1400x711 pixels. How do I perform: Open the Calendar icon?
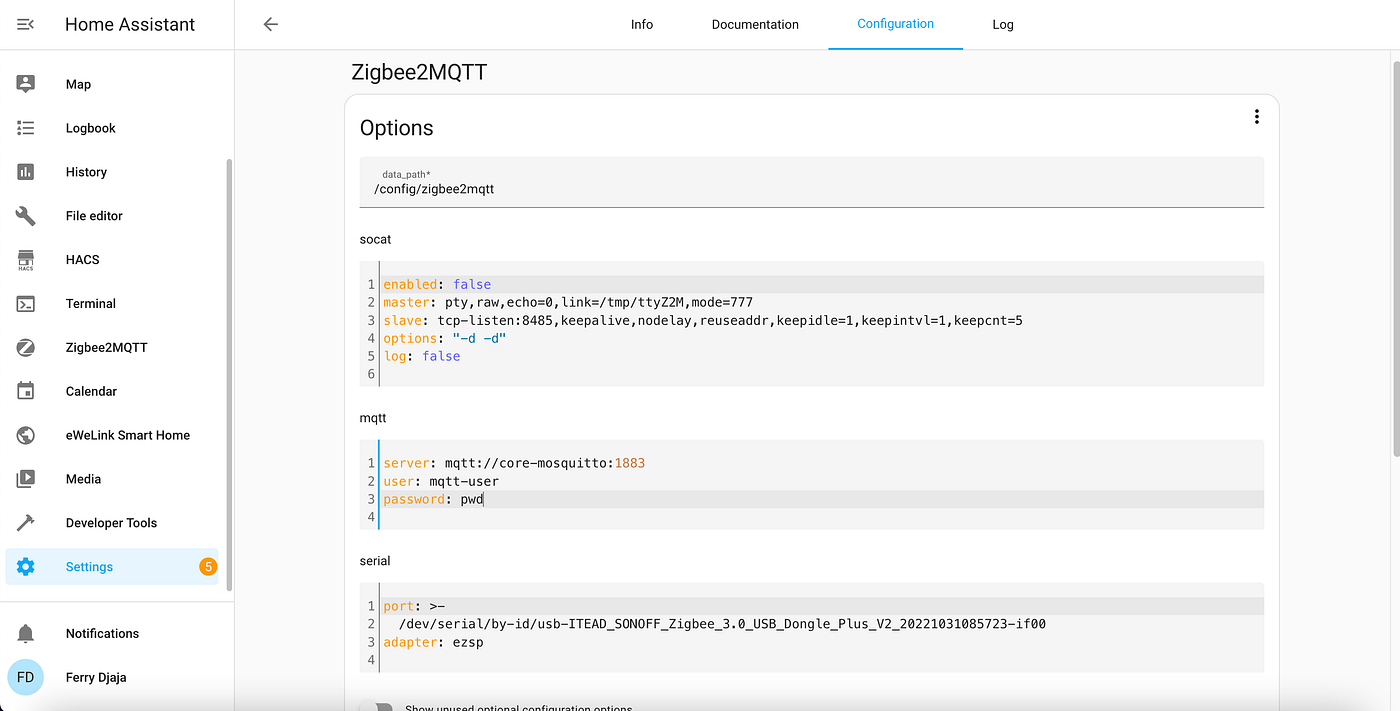pos(26,391)
